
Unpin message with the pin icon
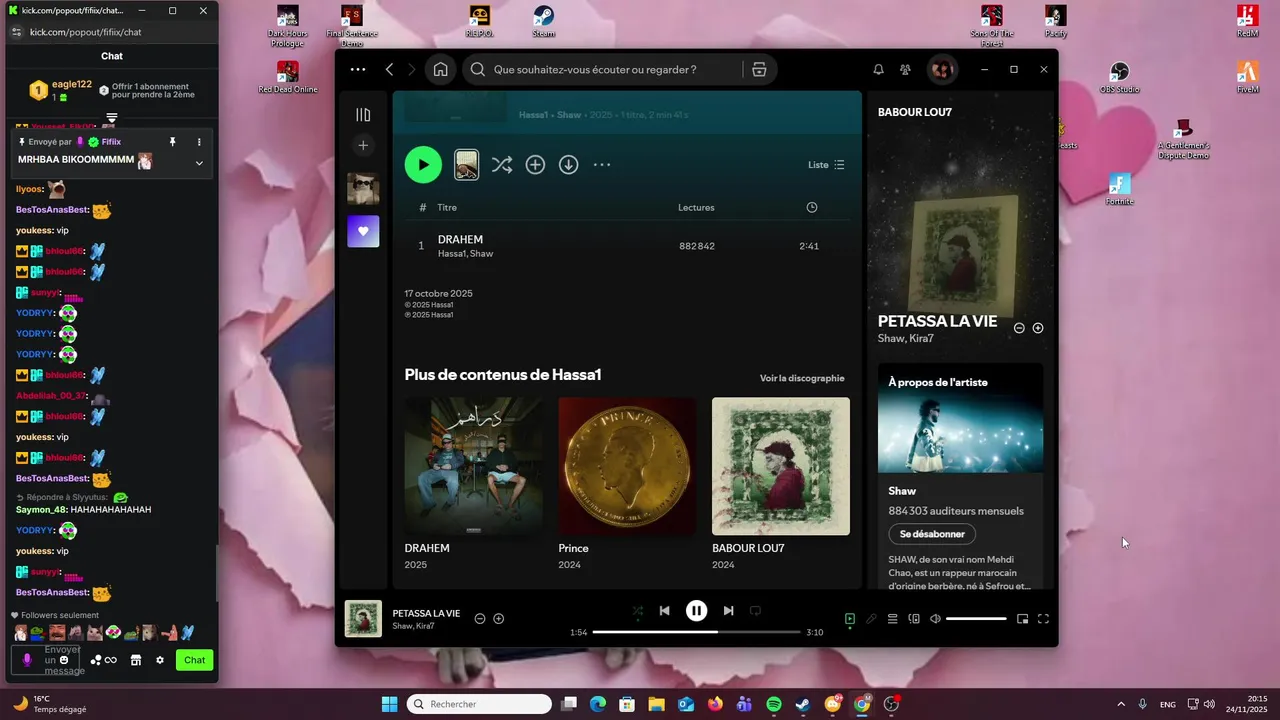pyautogui.click(x=173, y=142)
